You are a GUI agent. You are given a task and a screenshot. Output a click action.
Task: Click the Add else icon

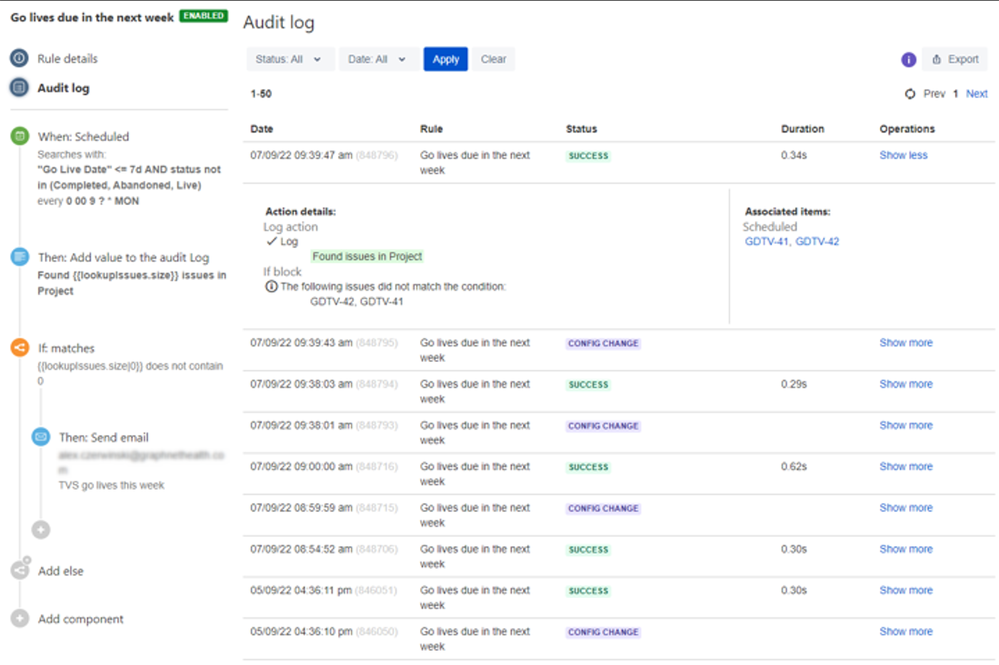pyautogui.click(x=20, y=569)
